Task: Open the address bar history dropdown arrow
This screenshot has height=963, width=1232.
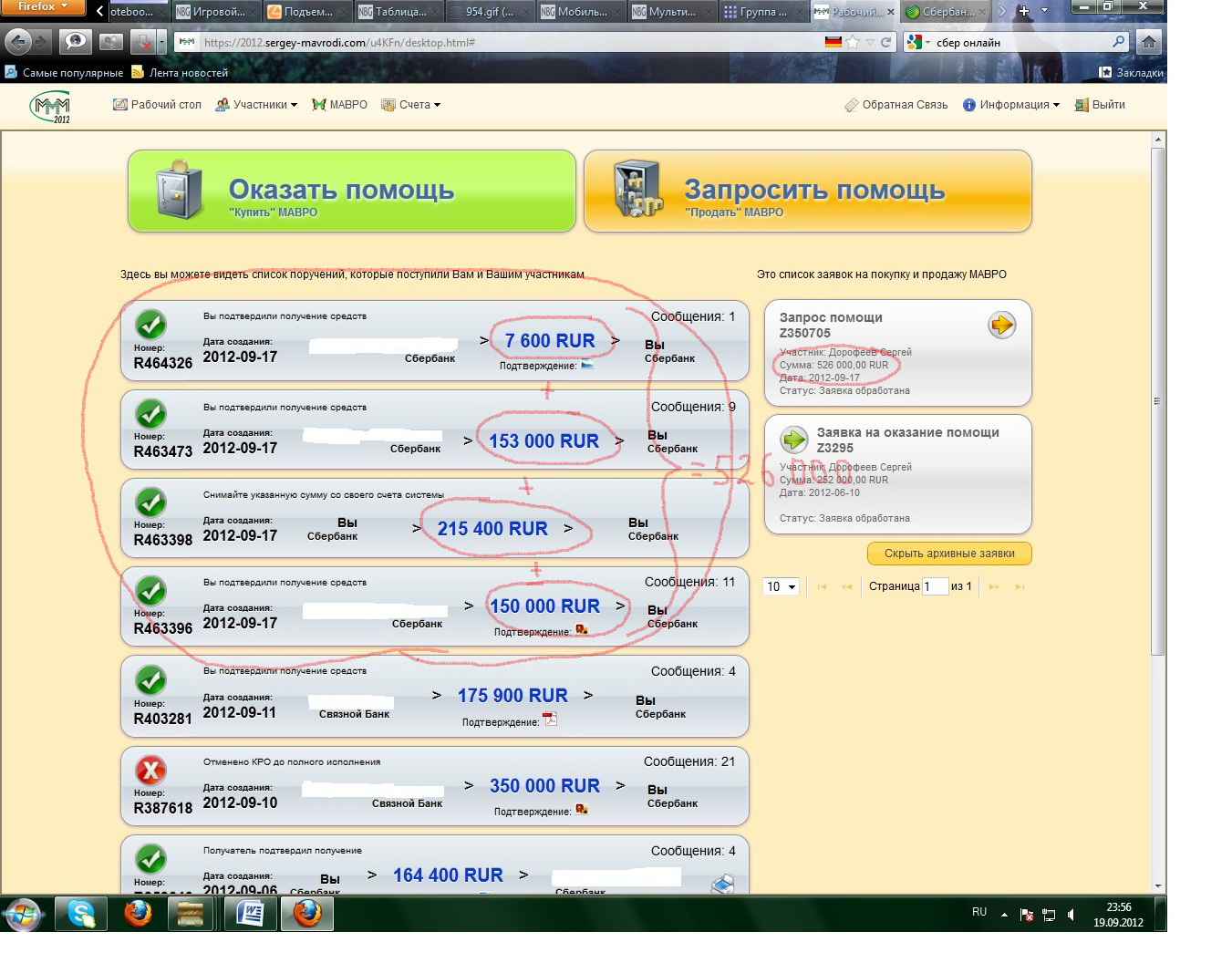Action: pos(870,42)
